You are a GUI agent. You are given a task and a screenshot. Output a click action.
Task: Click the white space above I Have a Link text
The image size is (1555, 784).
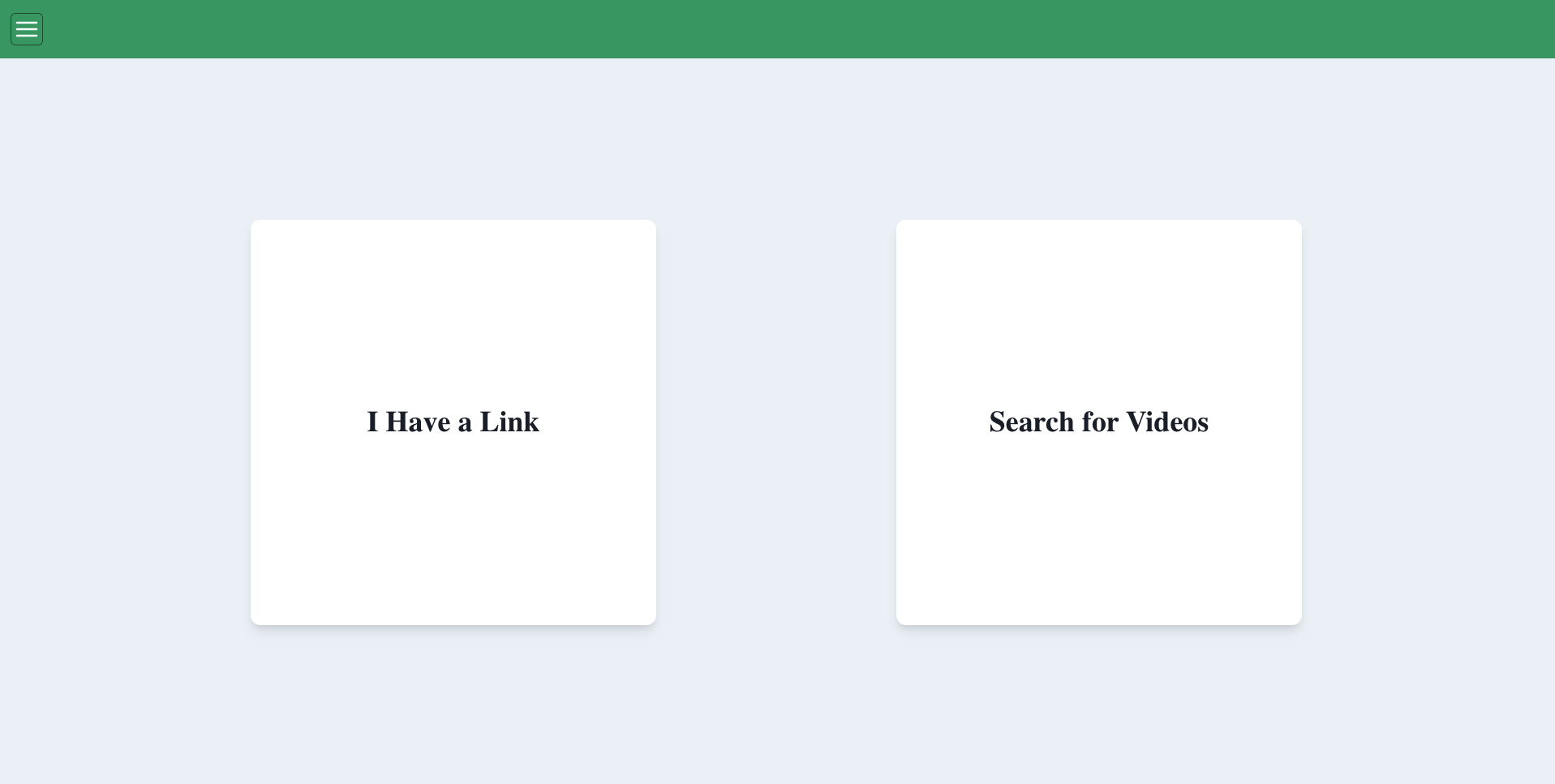(453, 312)
